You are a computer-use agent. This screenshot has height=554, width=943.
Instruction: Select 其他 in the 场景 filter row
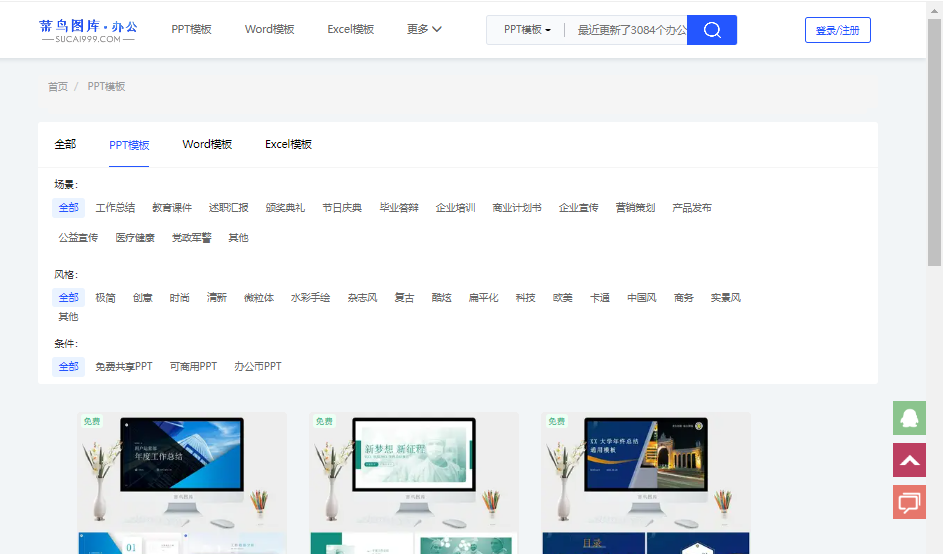[239, 238]
